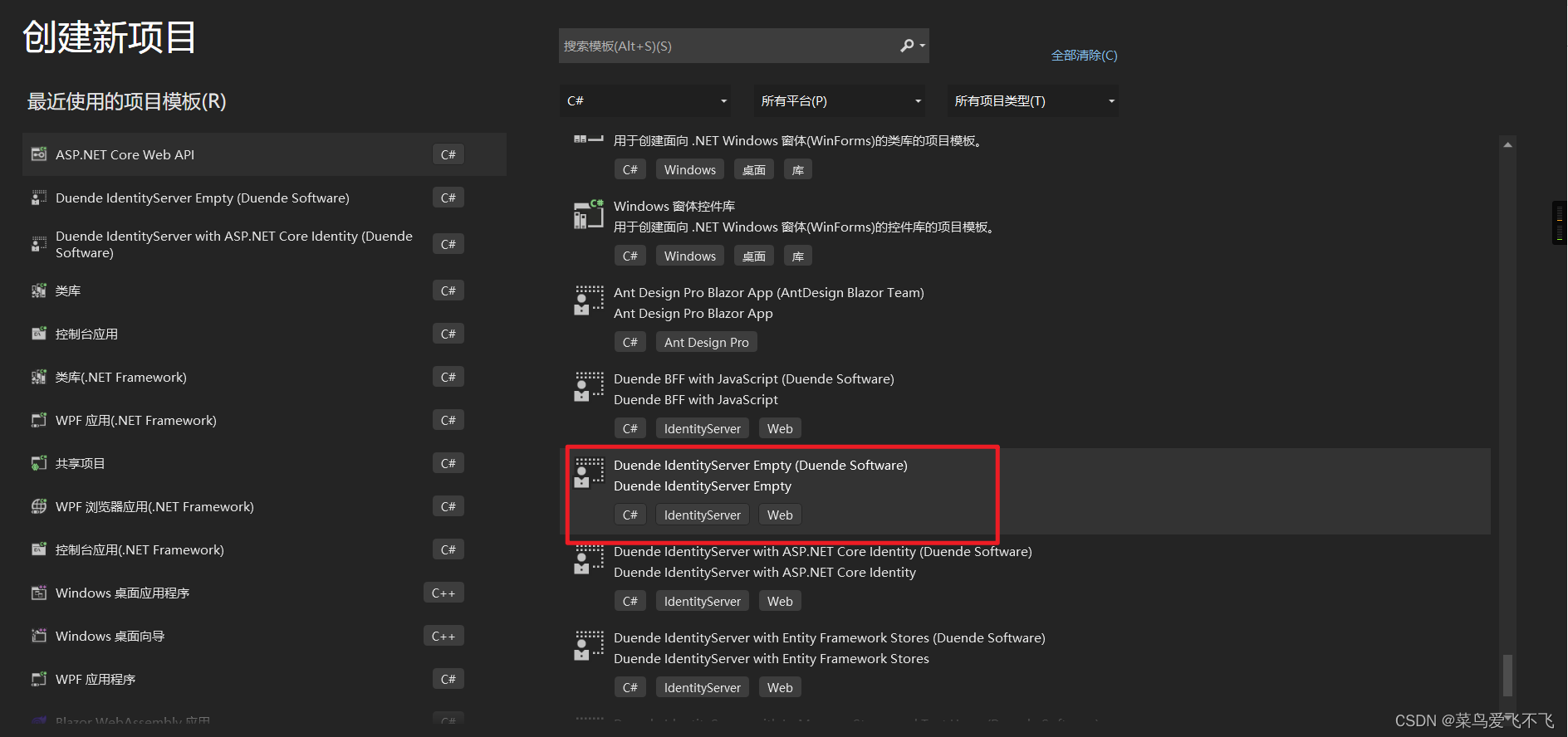The image size is (1568, 737).
Task: Click the WPF 浏览器应用 globe icon
Action: point(38,506)
